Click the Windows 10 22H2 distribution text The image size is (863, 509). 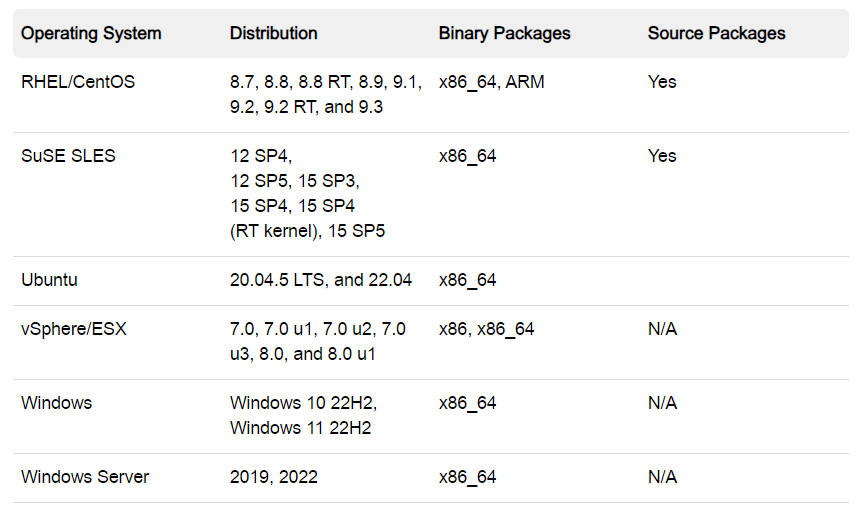click(x=303, y=403)
